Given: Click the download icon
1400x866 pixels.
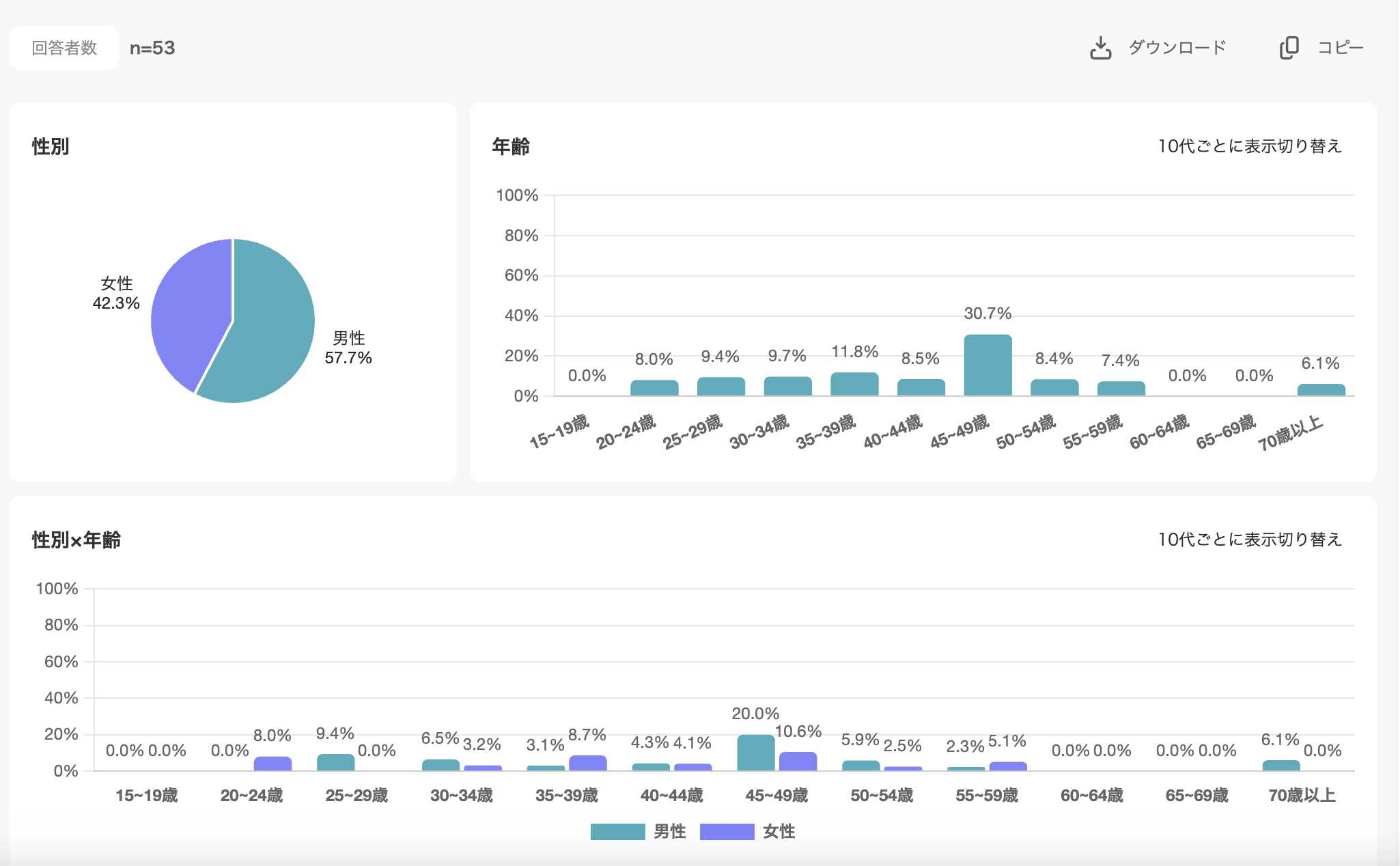Looking at the screenshot, I should click(x=1100, y=48).
